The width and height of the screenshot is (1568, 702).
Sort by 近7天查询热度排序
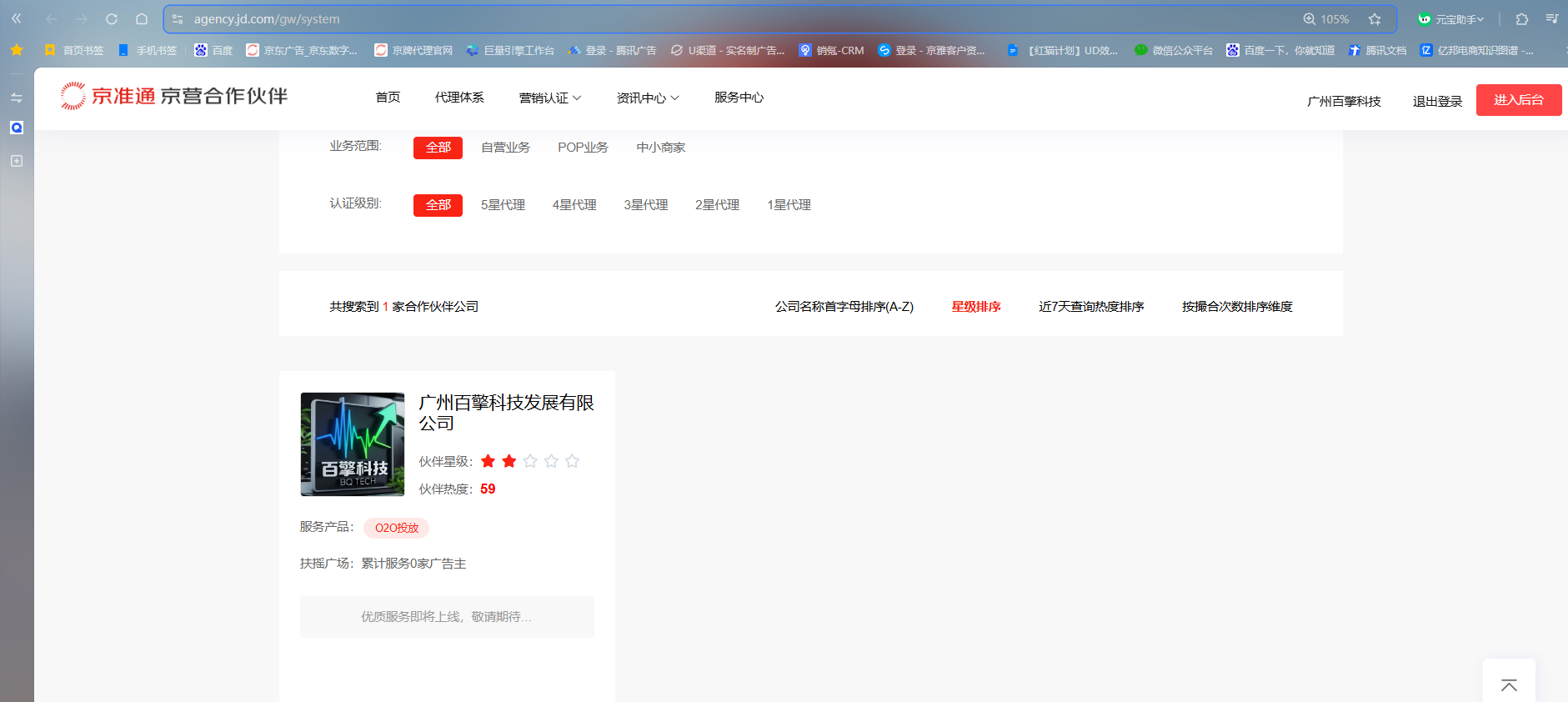tap(1091, 307)
